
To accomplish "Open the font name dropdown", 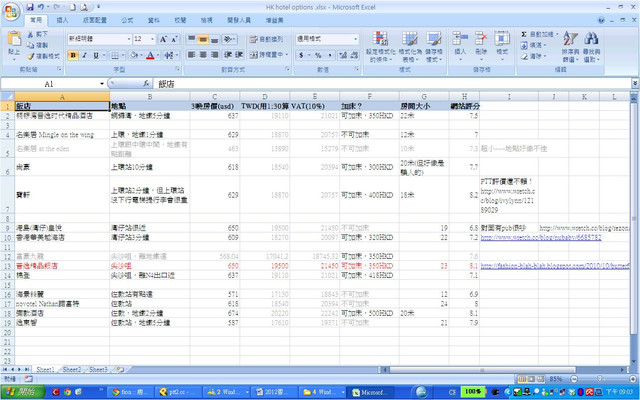I will click(x=129, y=39).
